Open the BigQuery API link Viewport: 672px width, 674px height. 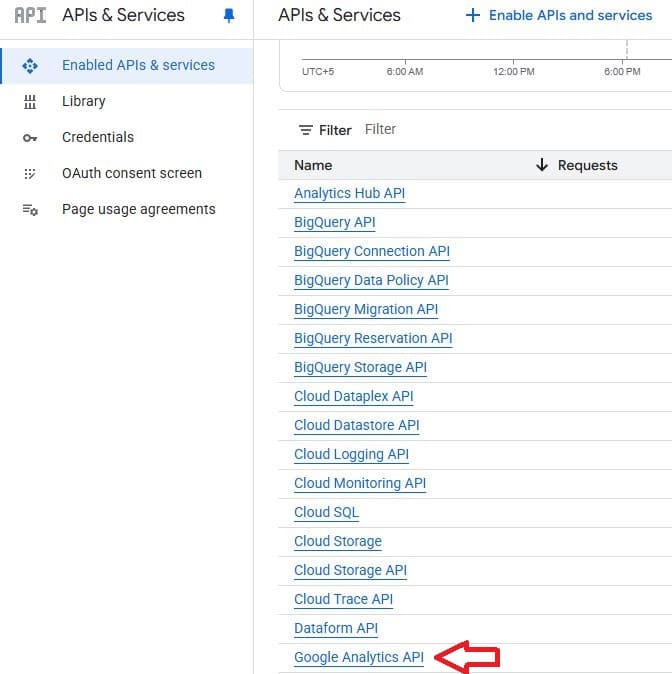[335, 222]
